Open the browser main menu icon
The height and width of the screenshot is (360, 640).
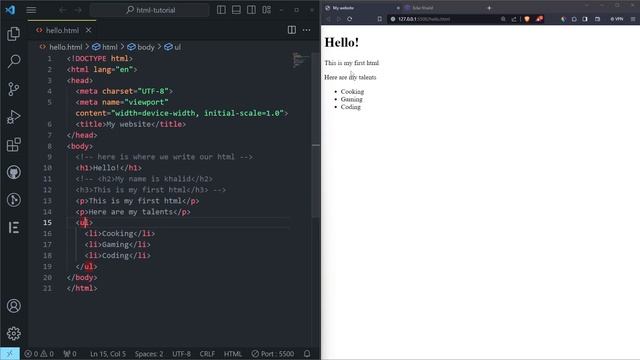[x=633, y=19]
